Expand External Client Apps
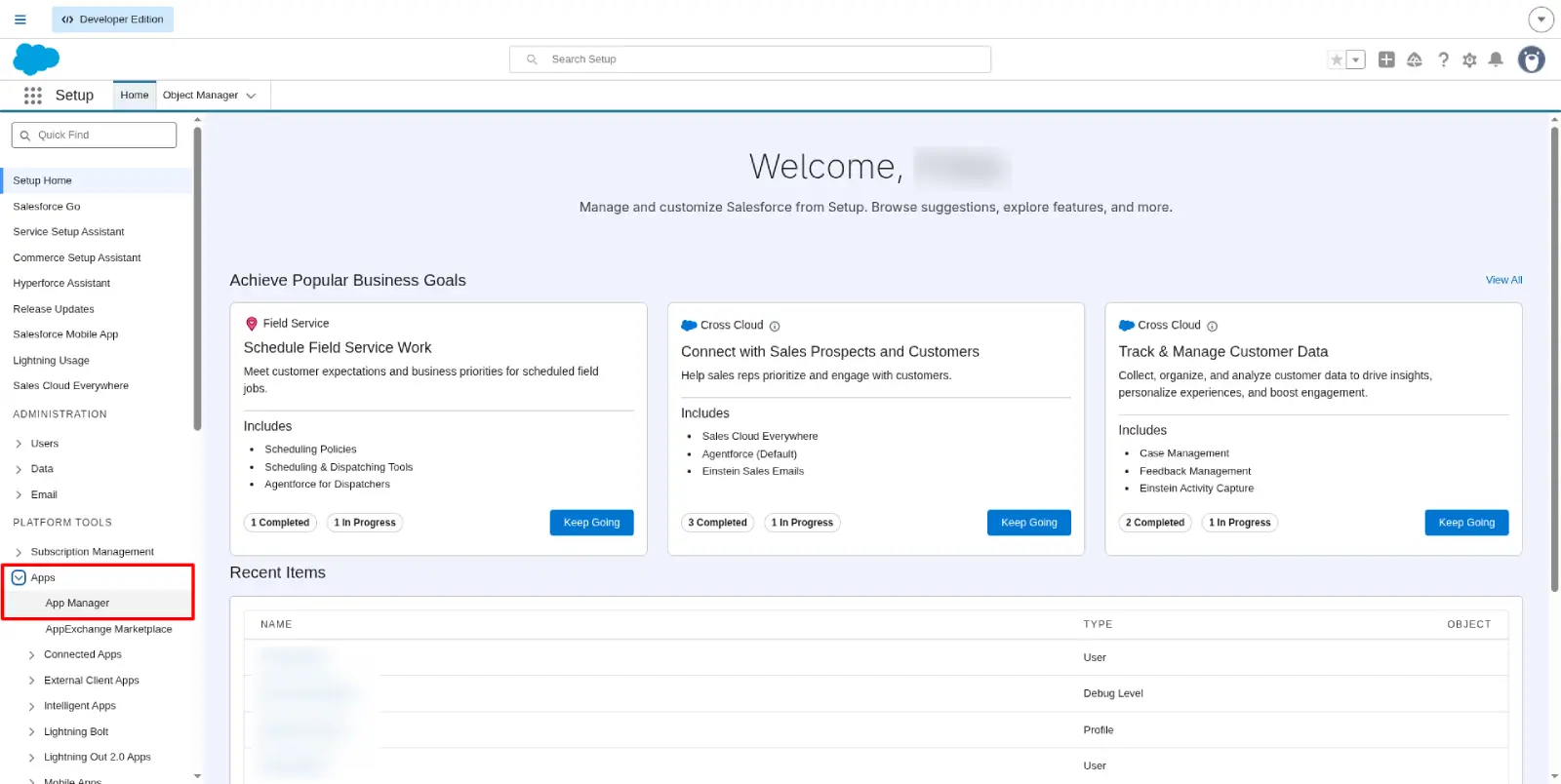The width and height of the screenshot is (1561, 784). (31, 681)
